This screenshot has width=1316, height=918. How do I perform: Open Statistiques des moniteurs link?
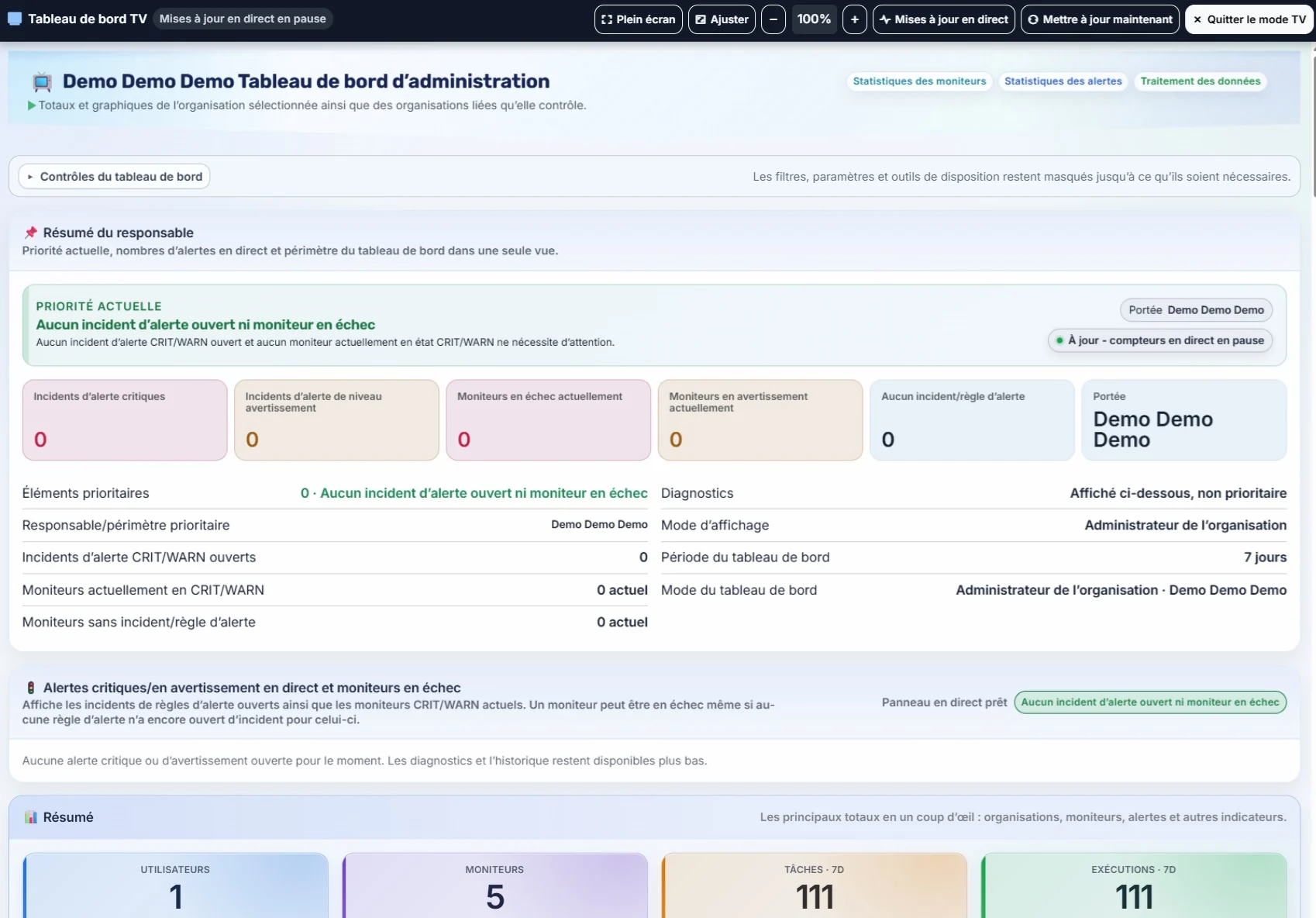coord(919,81)
